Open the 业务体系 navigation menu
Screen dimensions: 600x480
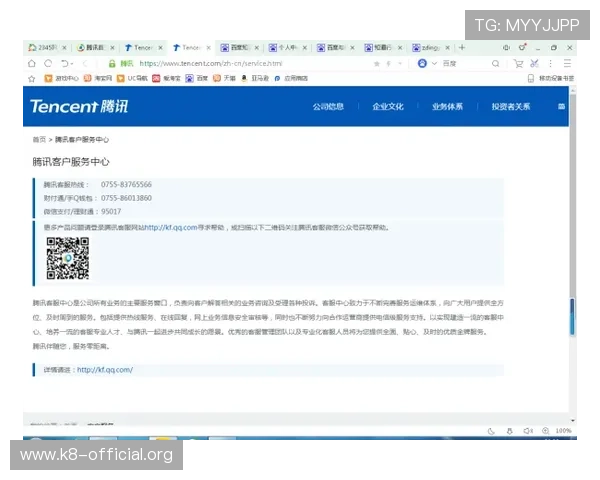tap(448, 106)
